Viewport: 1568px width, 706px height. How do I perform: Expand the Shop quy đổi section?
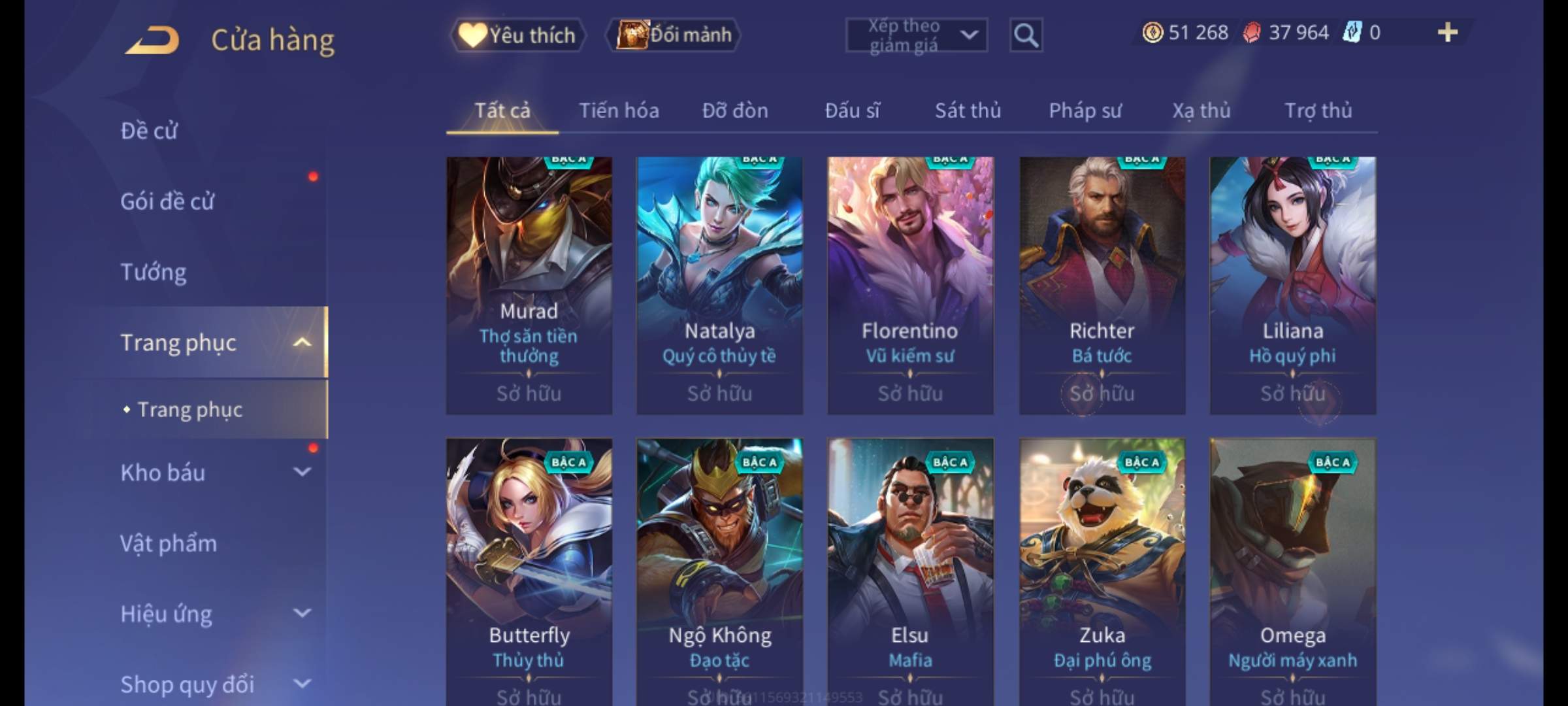[302, 684]
